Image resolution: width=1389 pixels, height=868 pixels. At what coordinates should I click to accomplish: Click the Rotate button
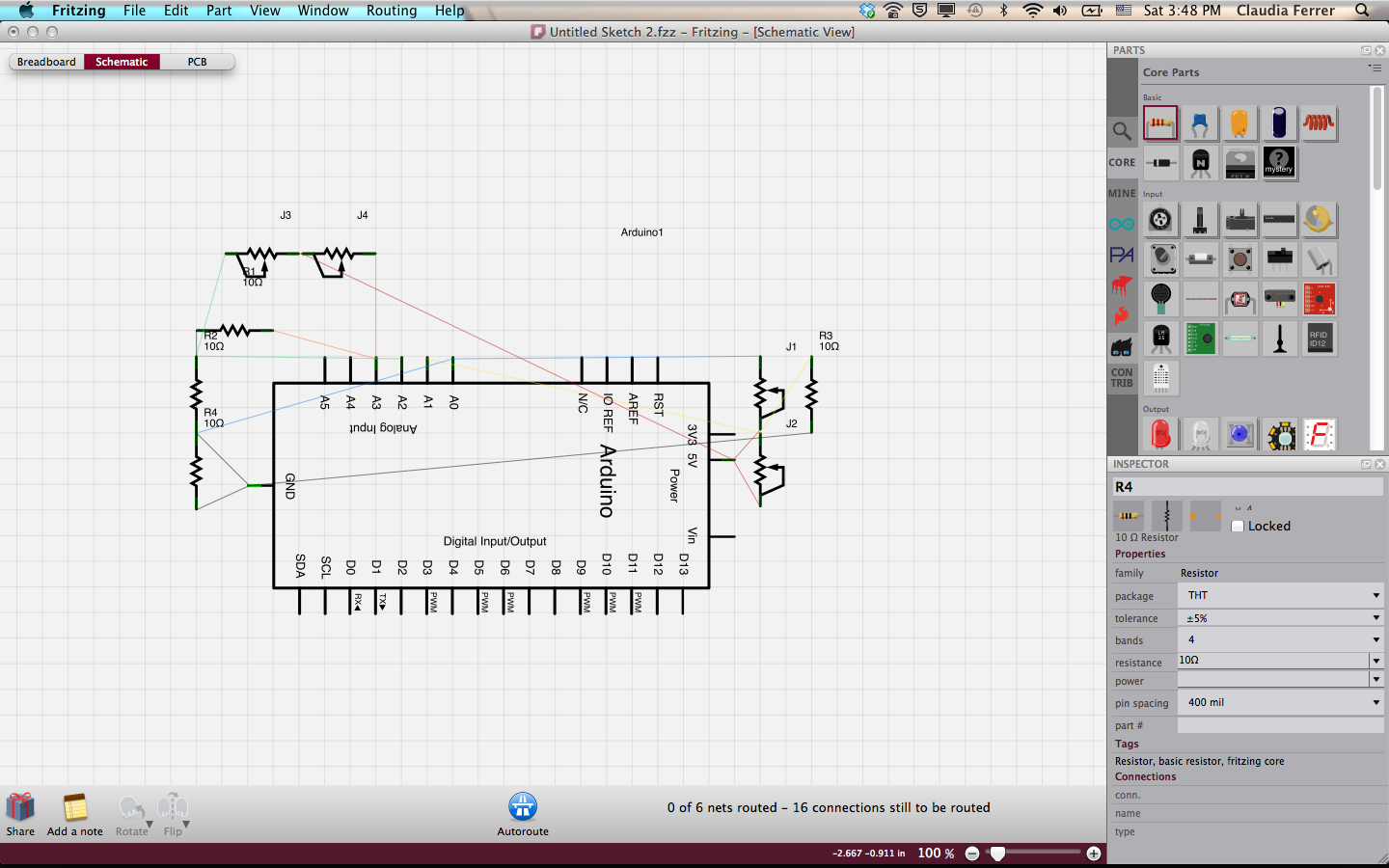tap(132, 815)
